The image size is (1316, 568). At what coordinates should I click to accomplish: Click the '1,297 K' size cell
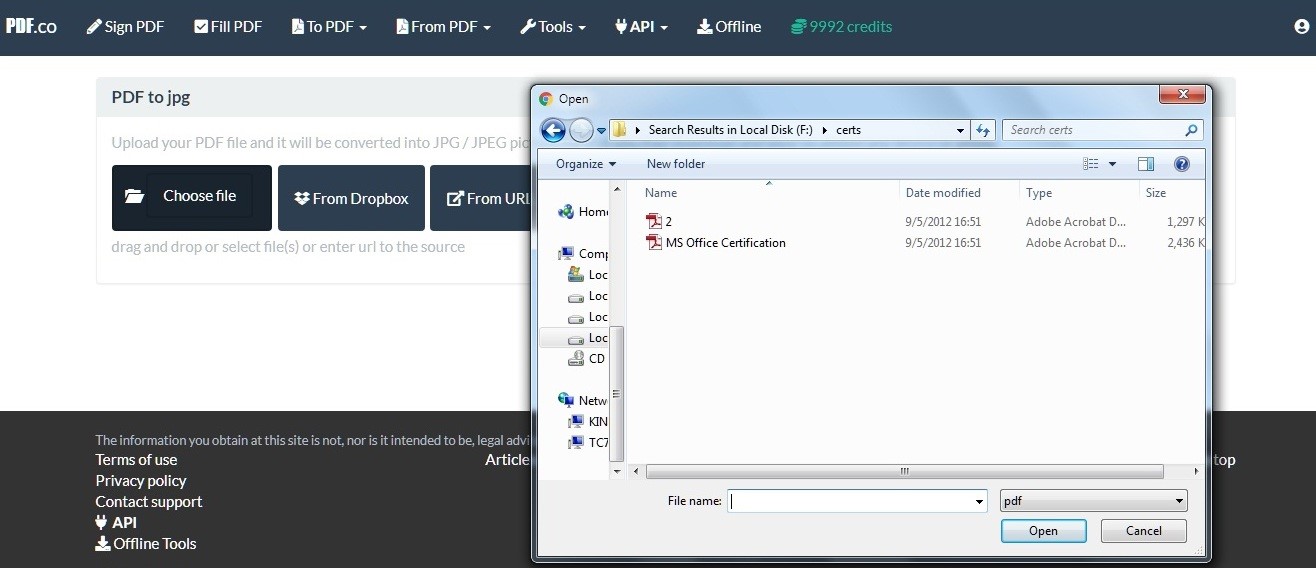coord(1185,222)
